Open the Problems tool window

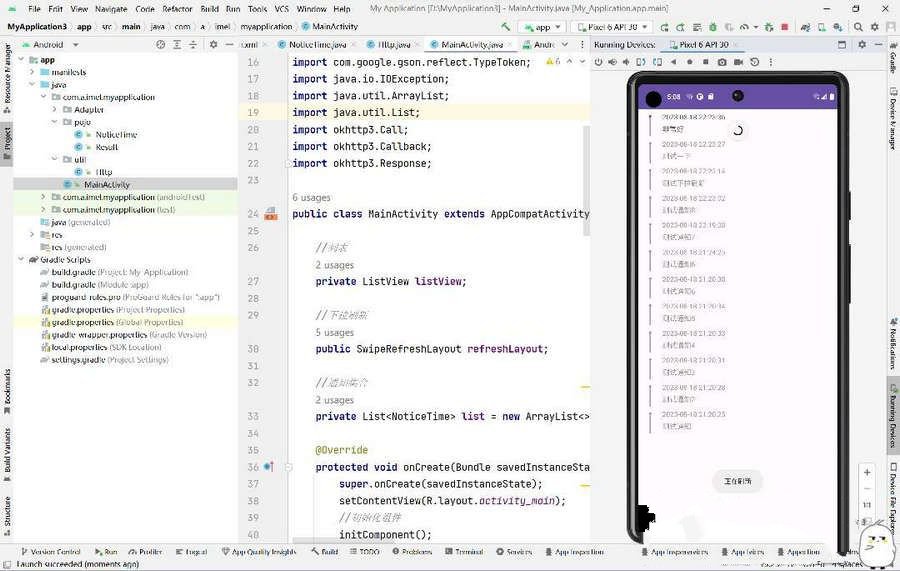[x=412, y=551]
